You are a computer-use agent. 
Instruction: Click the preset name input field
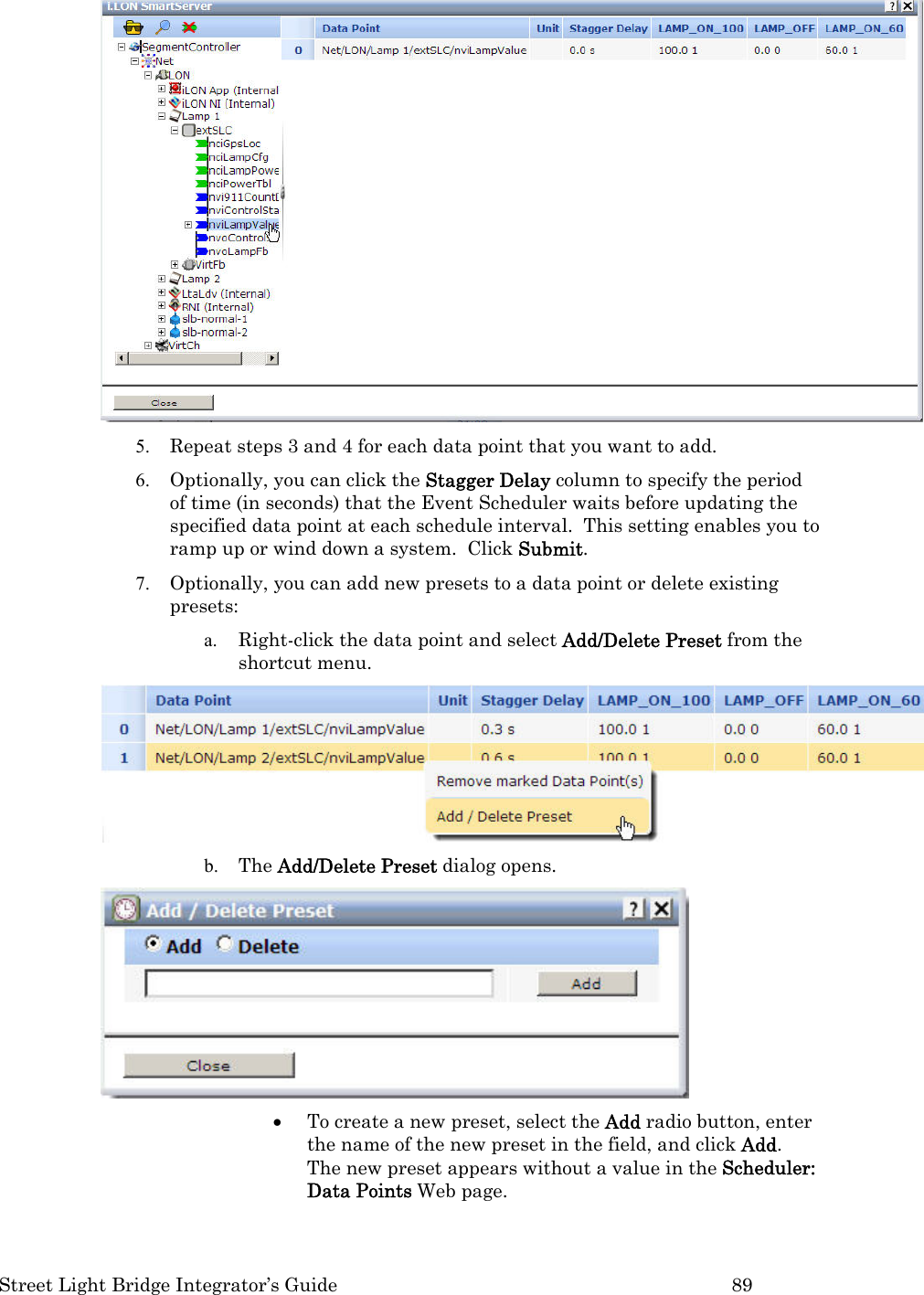(319, 983)
